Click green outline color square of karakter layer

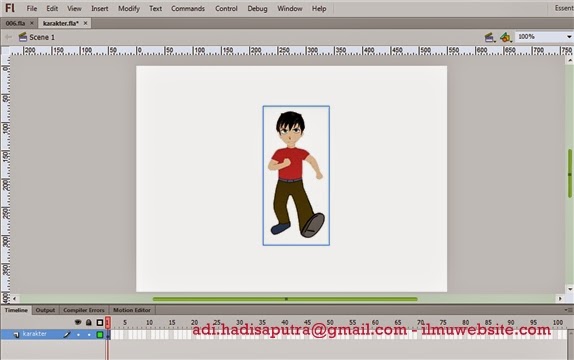pos(100,334)
